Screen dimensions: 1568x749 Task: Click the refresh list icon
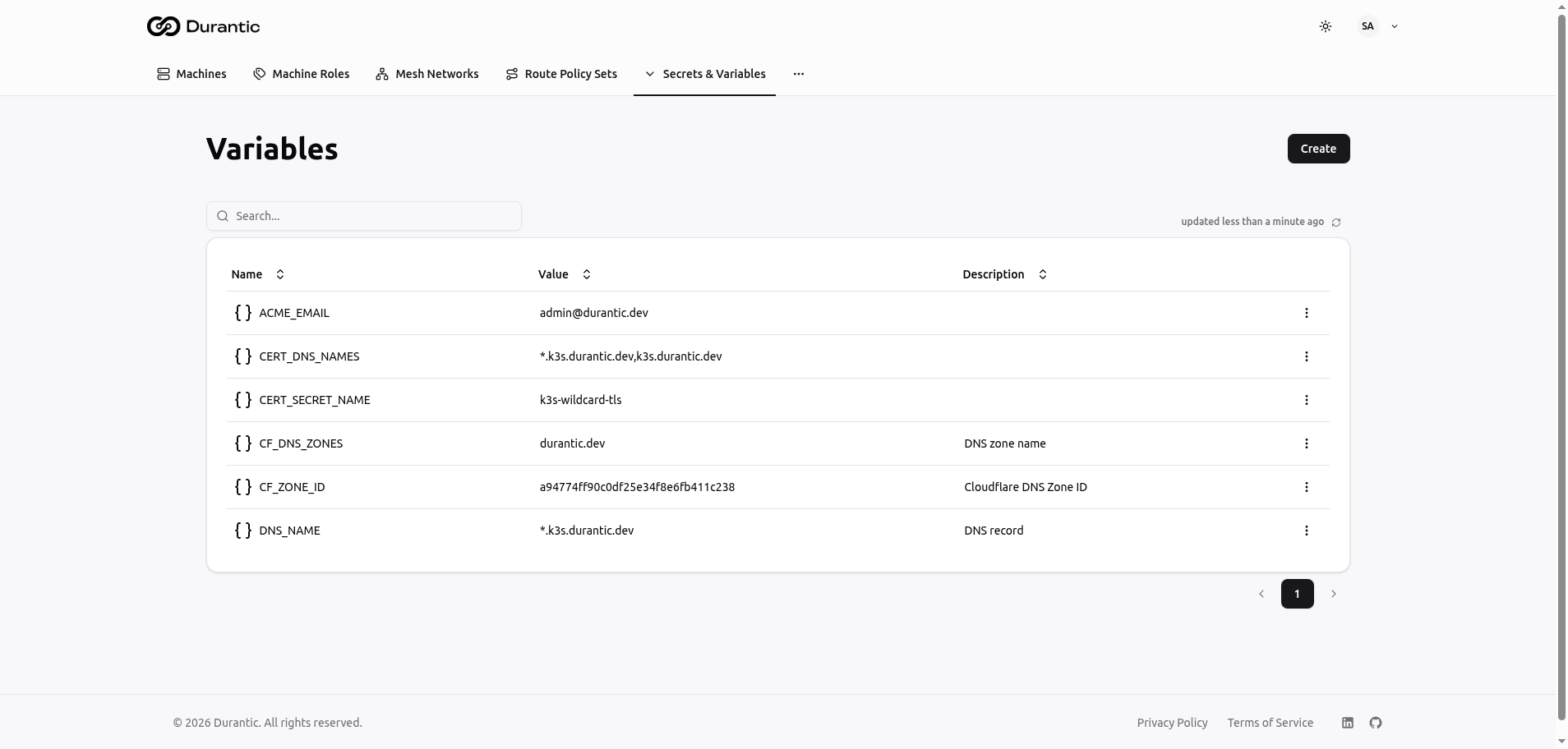tap(1336, 223)
